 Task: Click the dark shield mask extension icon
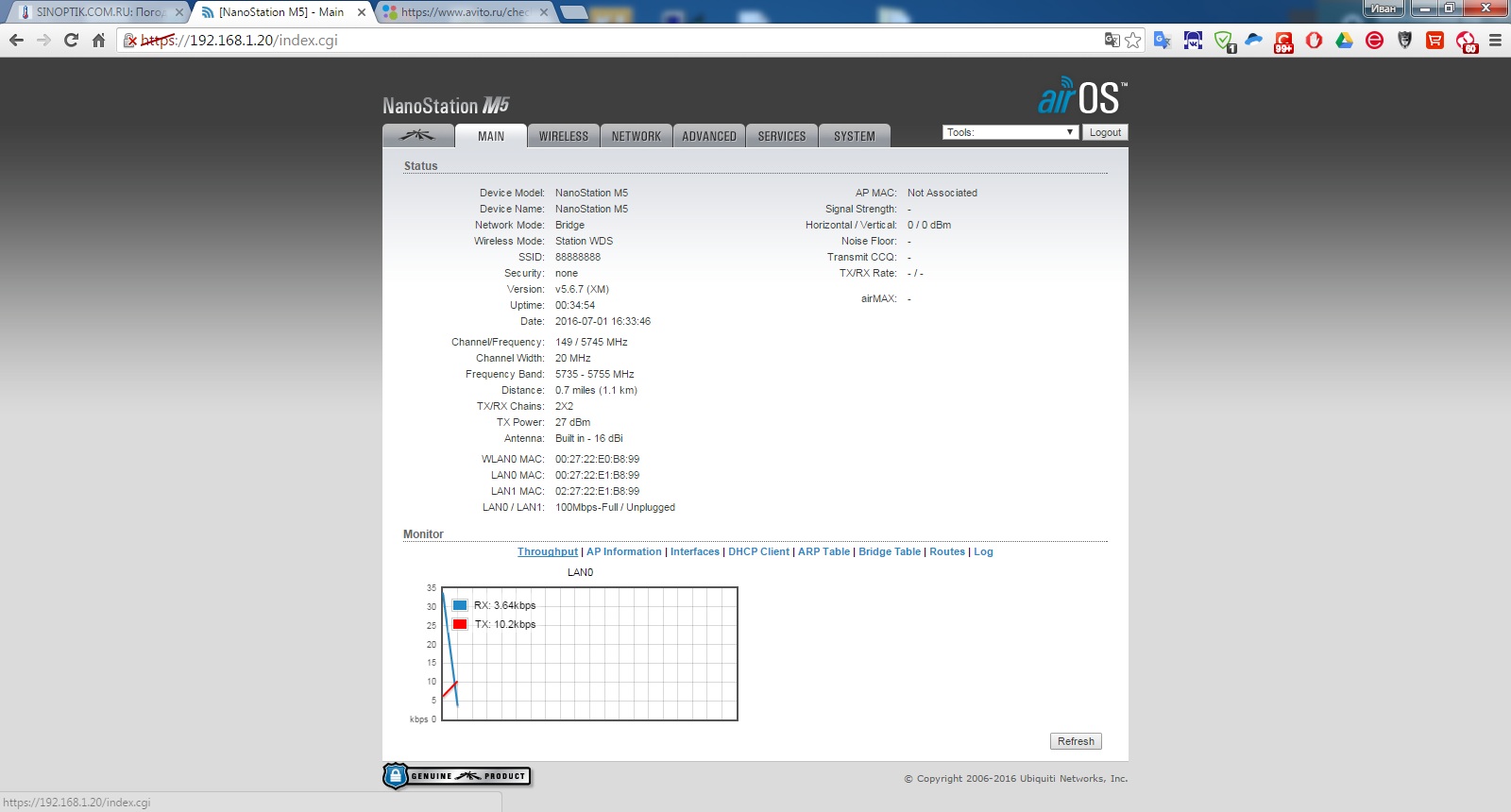tap(1405, 41)
